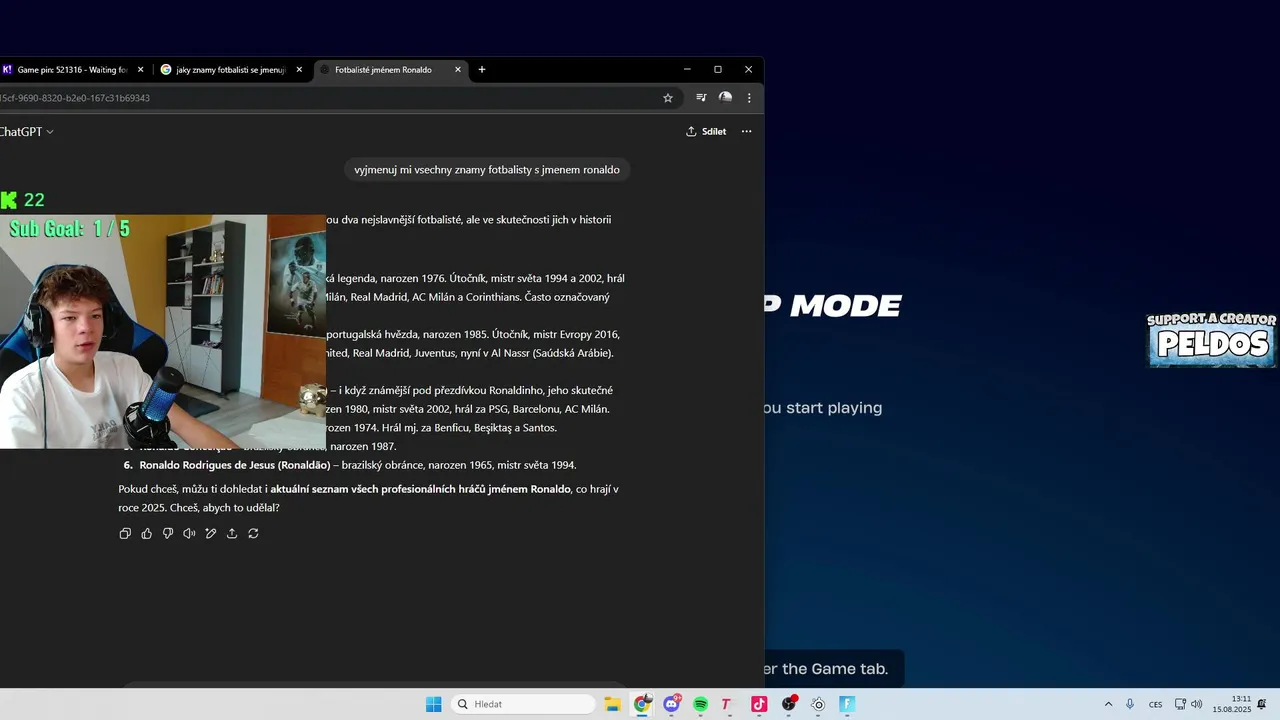Open the clock and date panel

[x=1232, y=704]
